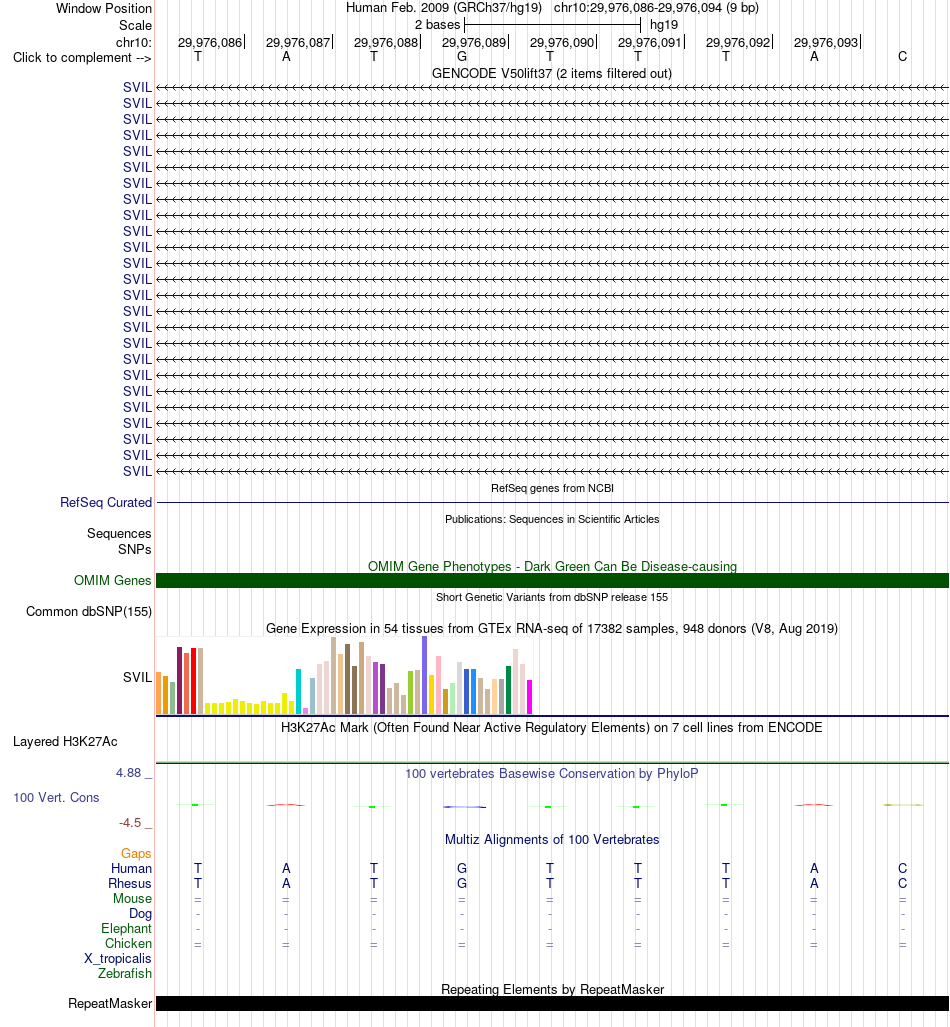This screenshot has width=950, height=1027.
Task: Click the 'Click to complement -->' label
Action: [82, 58]
